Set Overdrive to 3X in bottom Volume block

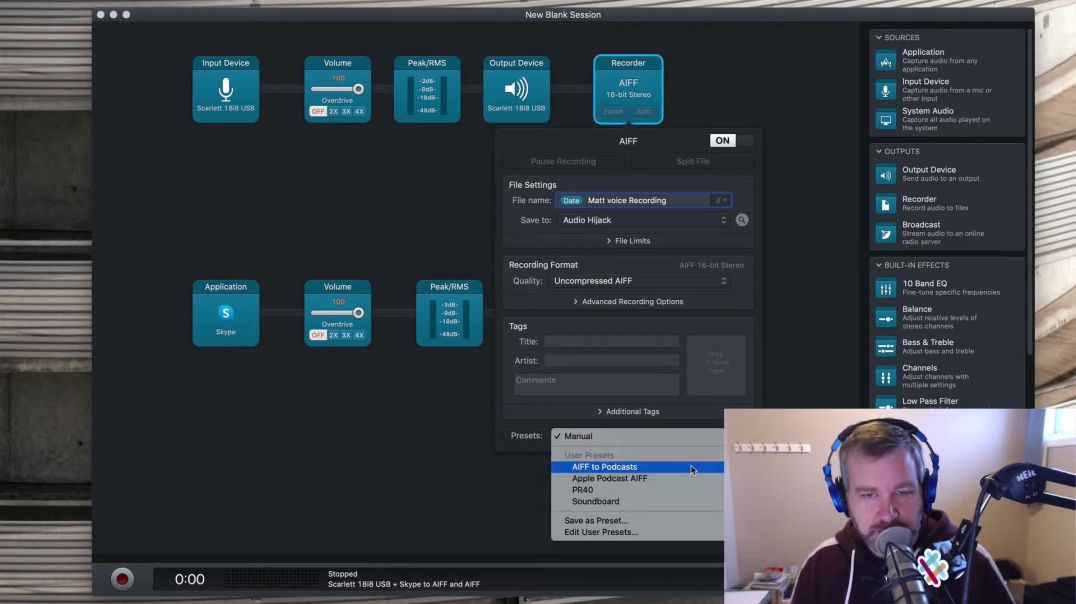pyautogui.click(x=347, y=335)
